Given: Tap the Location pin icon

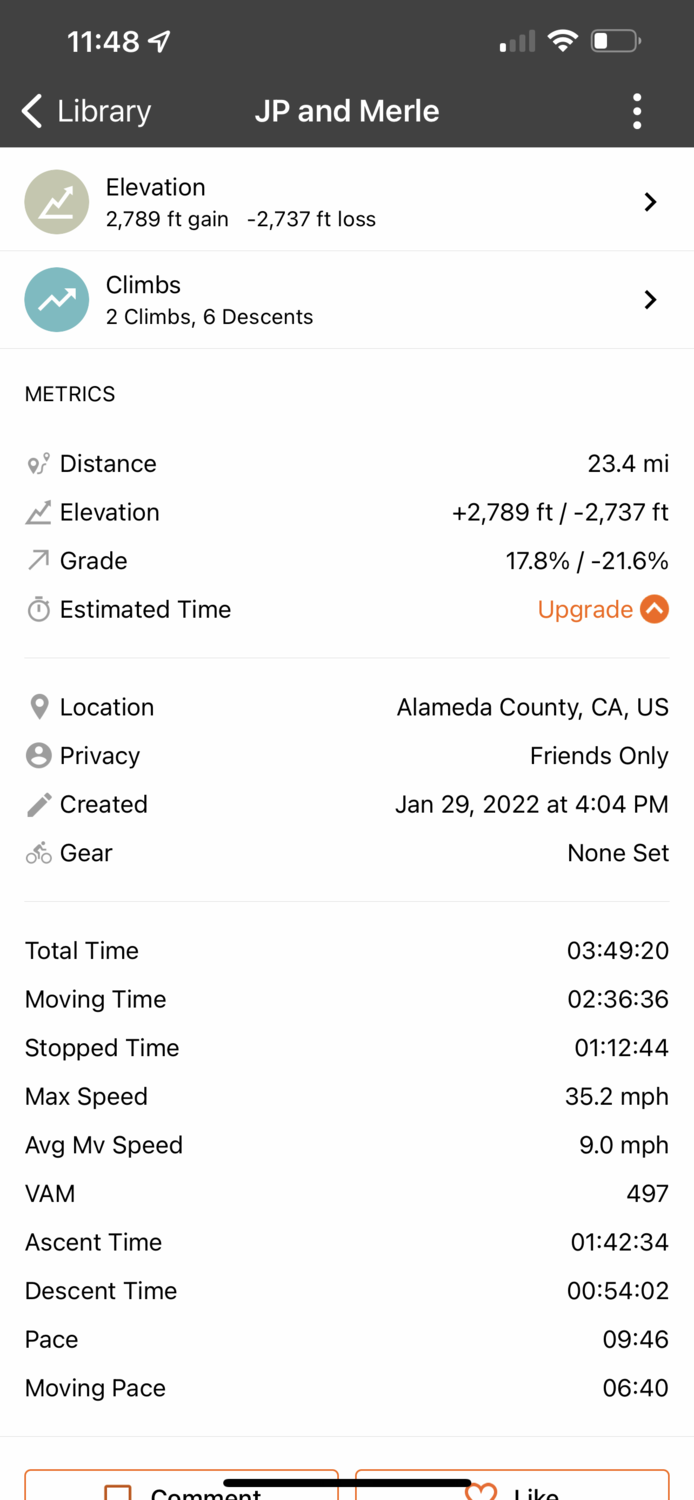Looking at the screenshot, I should pyautogui.click(x=39, y=707).
